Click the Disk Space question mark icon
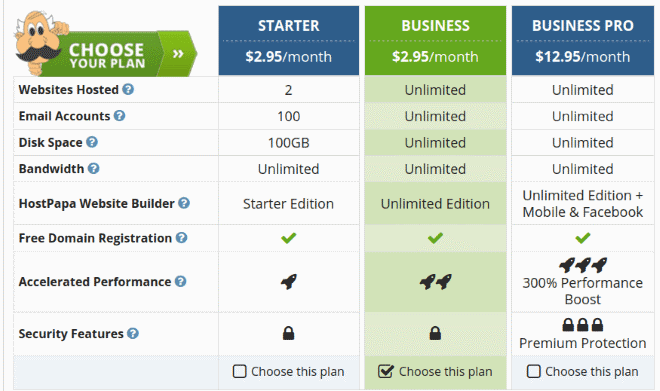 click(92, 142)
